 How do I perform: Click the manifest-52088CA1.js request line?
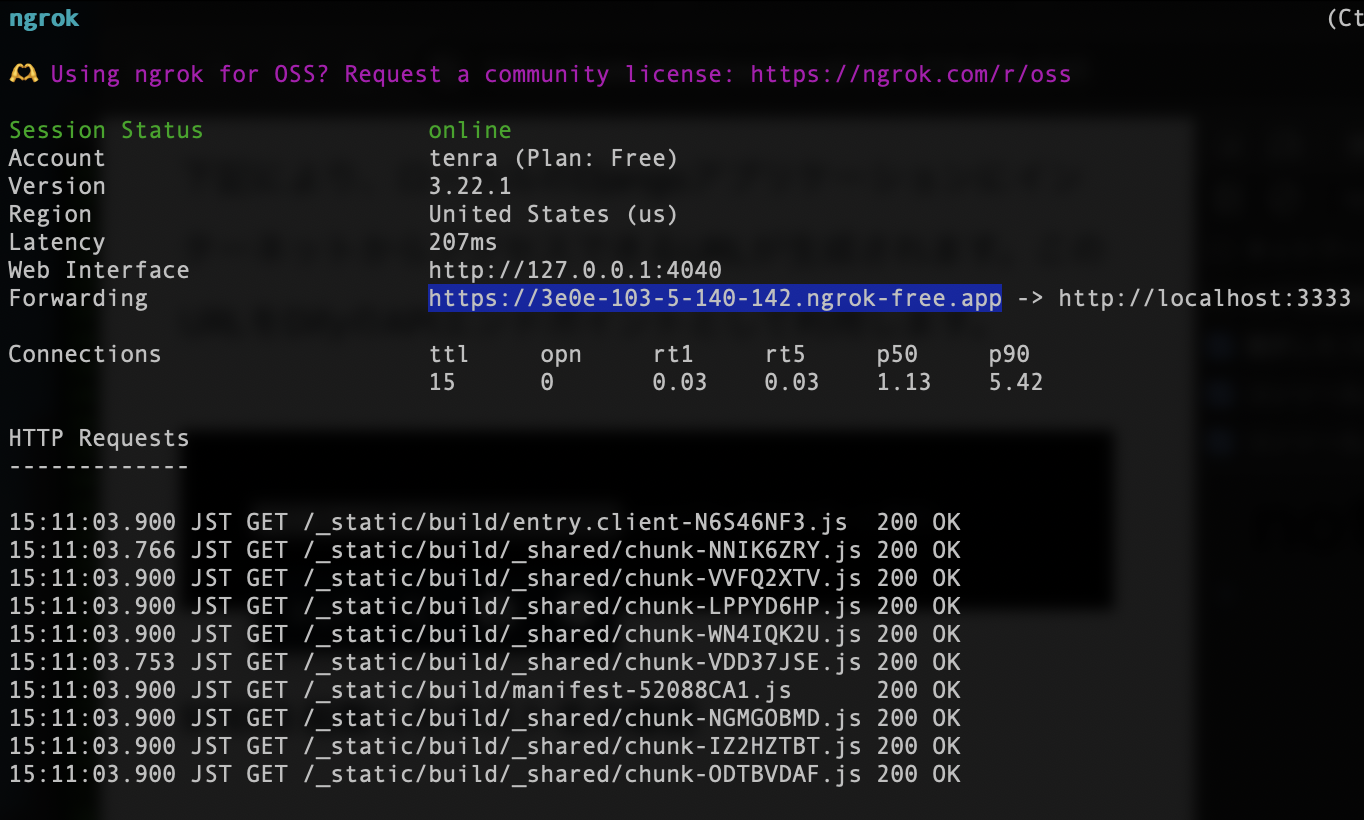tap(485, 690)
